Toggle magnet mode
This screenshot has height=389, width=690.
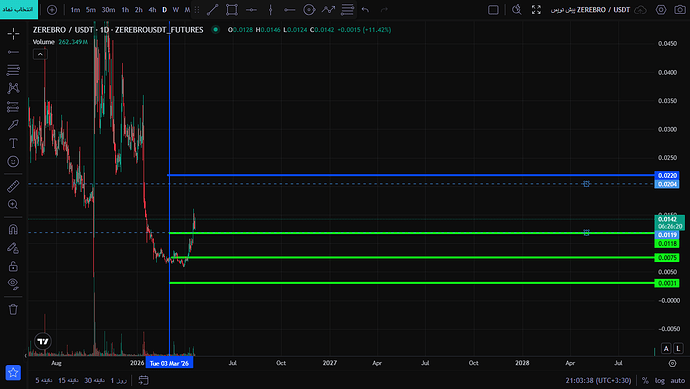pos(13,229)
